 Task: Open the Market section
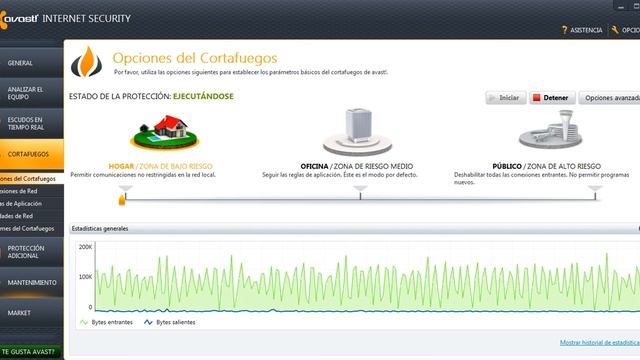tap(31, 313)
